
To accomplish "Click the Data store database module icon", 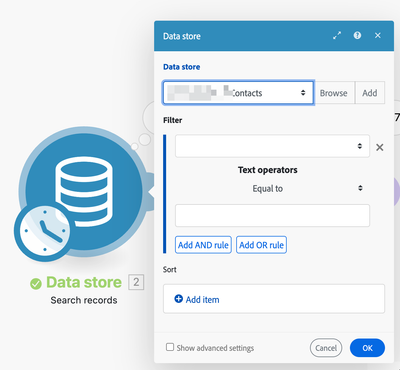I will pos(84,191).
